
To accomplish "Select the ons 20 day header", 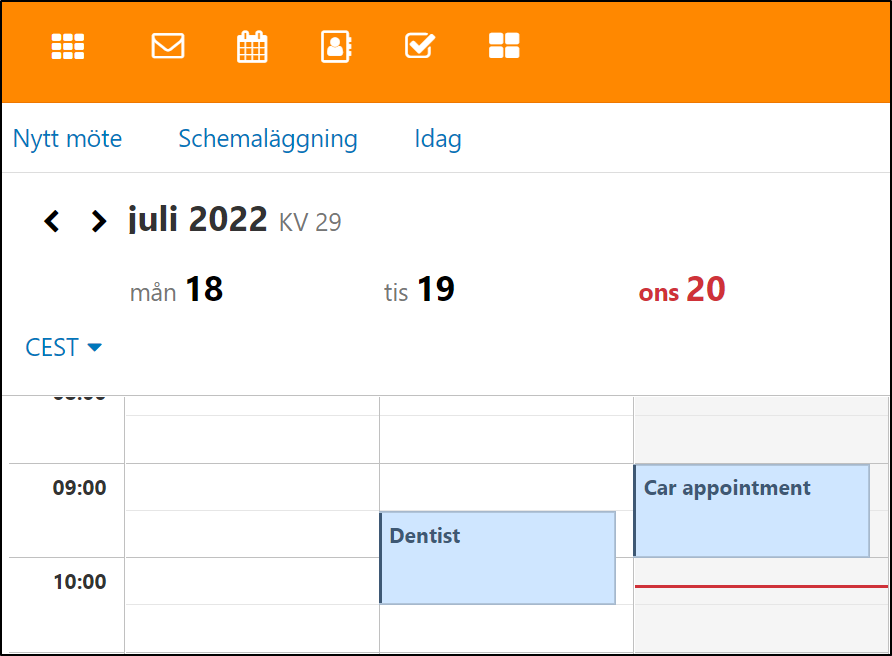I will click(x=682, y=290).
